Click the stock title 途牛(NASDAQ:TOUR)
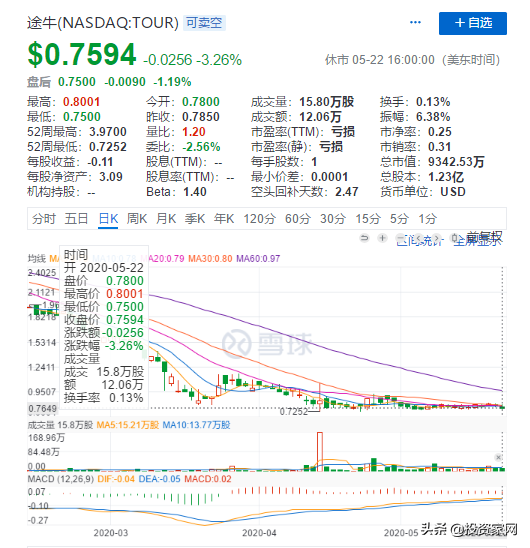Viewport: 530px width, 548px height. (x=103, y=23)
